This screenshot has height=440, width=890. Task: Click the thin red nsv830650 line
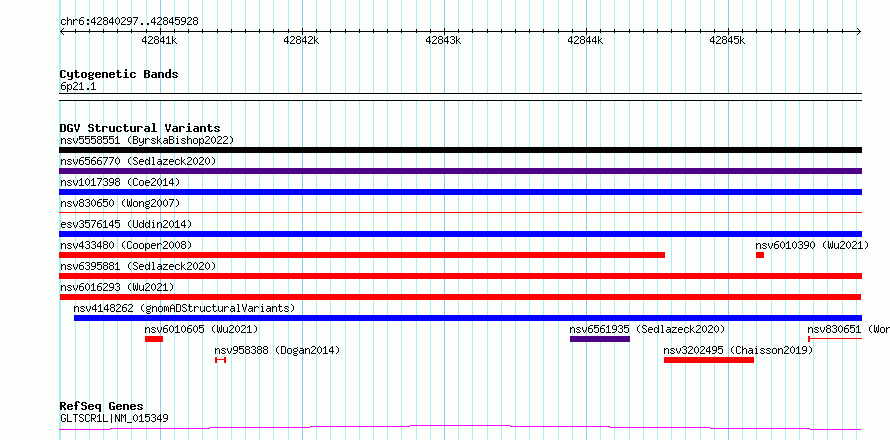click(460, 212)
